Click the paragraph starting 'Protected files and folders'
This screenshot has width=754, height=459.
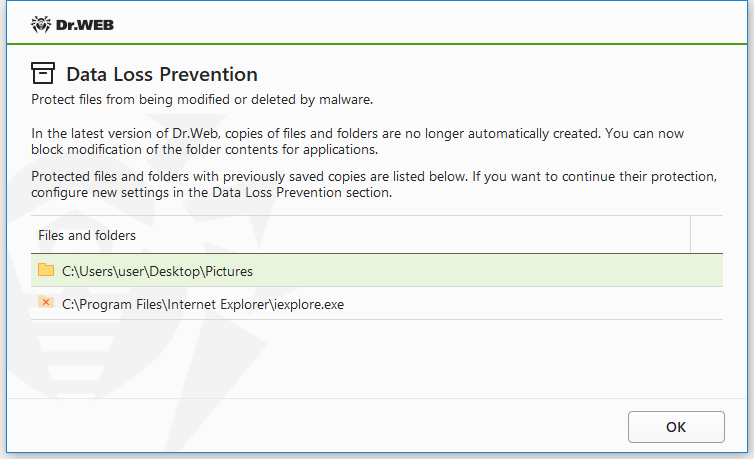(374, 184)
